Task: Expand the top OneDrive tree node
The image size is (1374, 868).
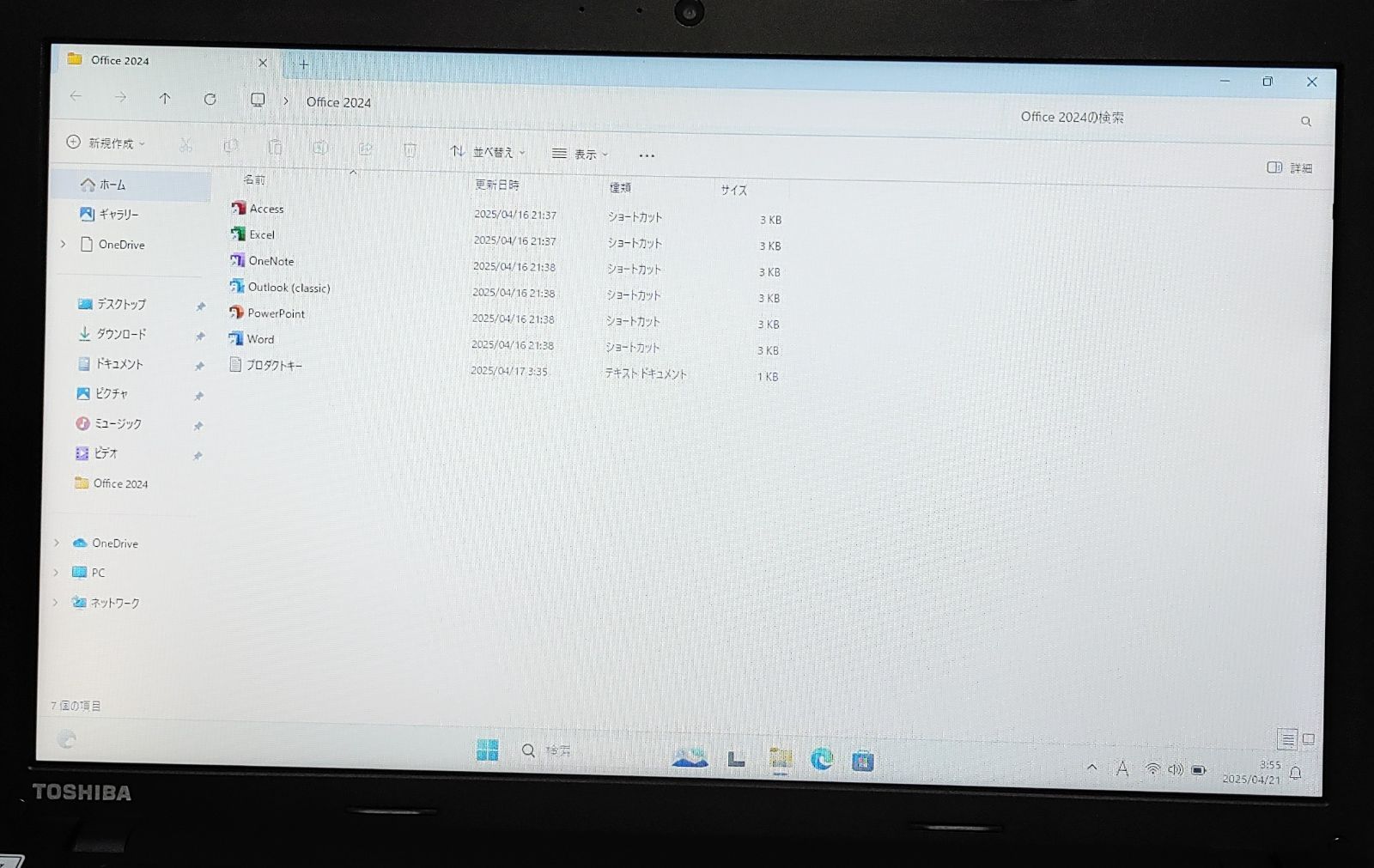Action: click(x=63, y=244)
